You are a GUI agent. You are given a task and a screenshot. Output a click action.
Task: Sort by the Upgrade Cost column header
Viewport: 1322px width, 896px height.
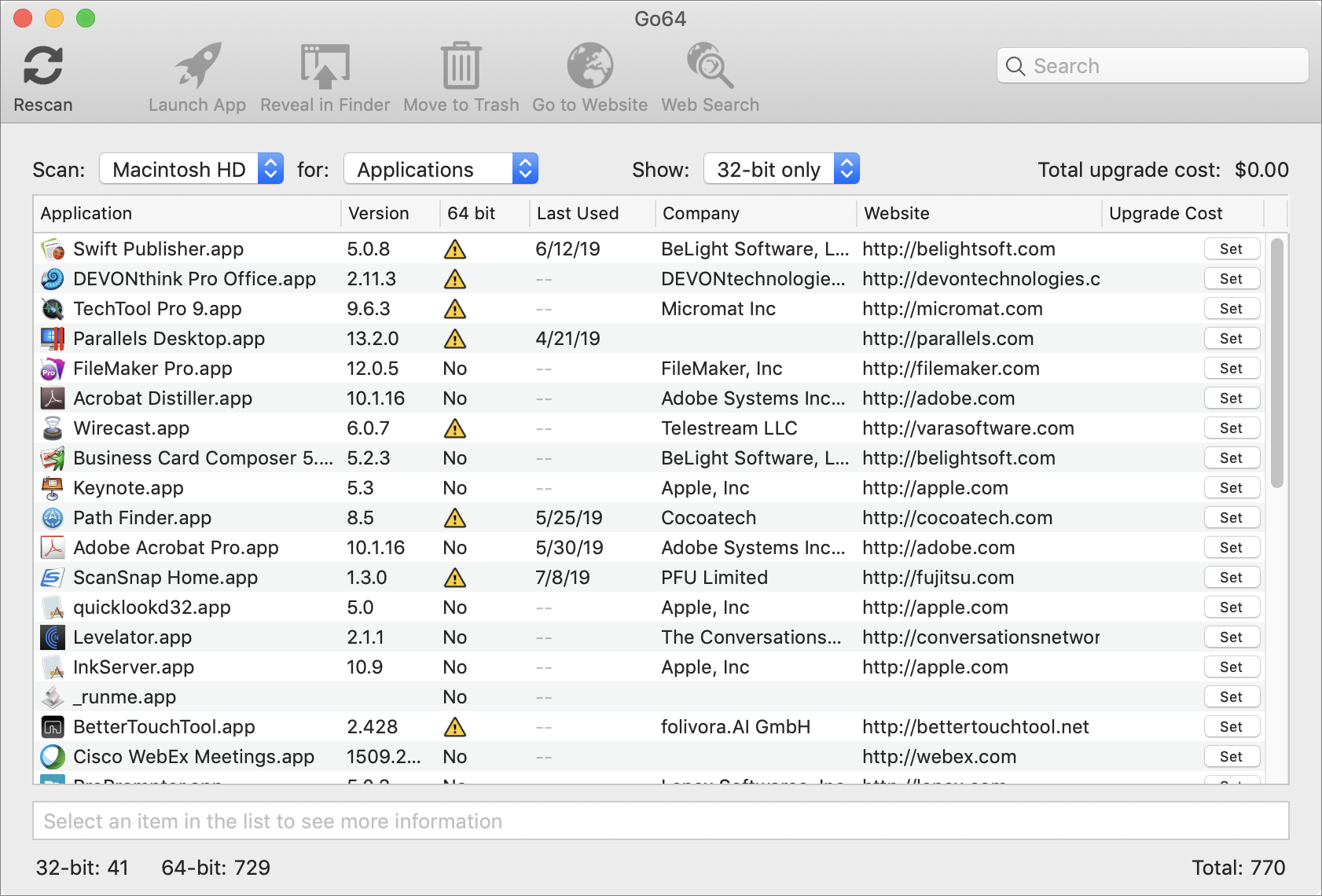[x=1183, y=214]
